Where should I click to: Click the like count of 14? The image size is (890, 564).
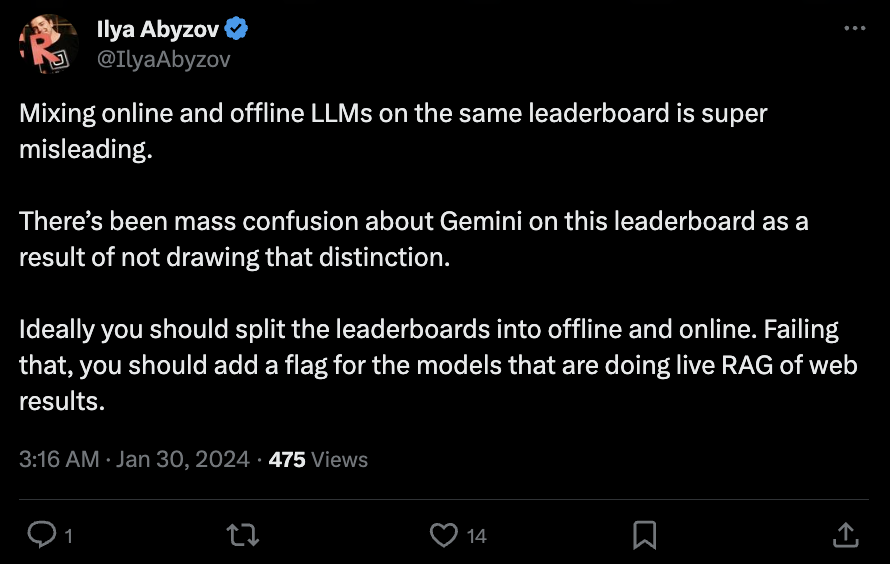(x=477, y=536)
